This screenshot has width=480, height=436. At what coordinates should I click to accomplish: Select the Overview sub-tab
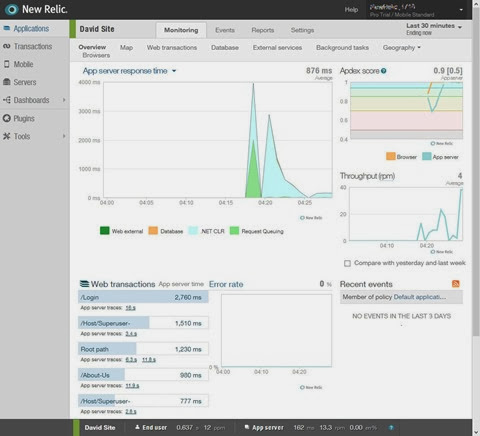(x=92, y=47)
